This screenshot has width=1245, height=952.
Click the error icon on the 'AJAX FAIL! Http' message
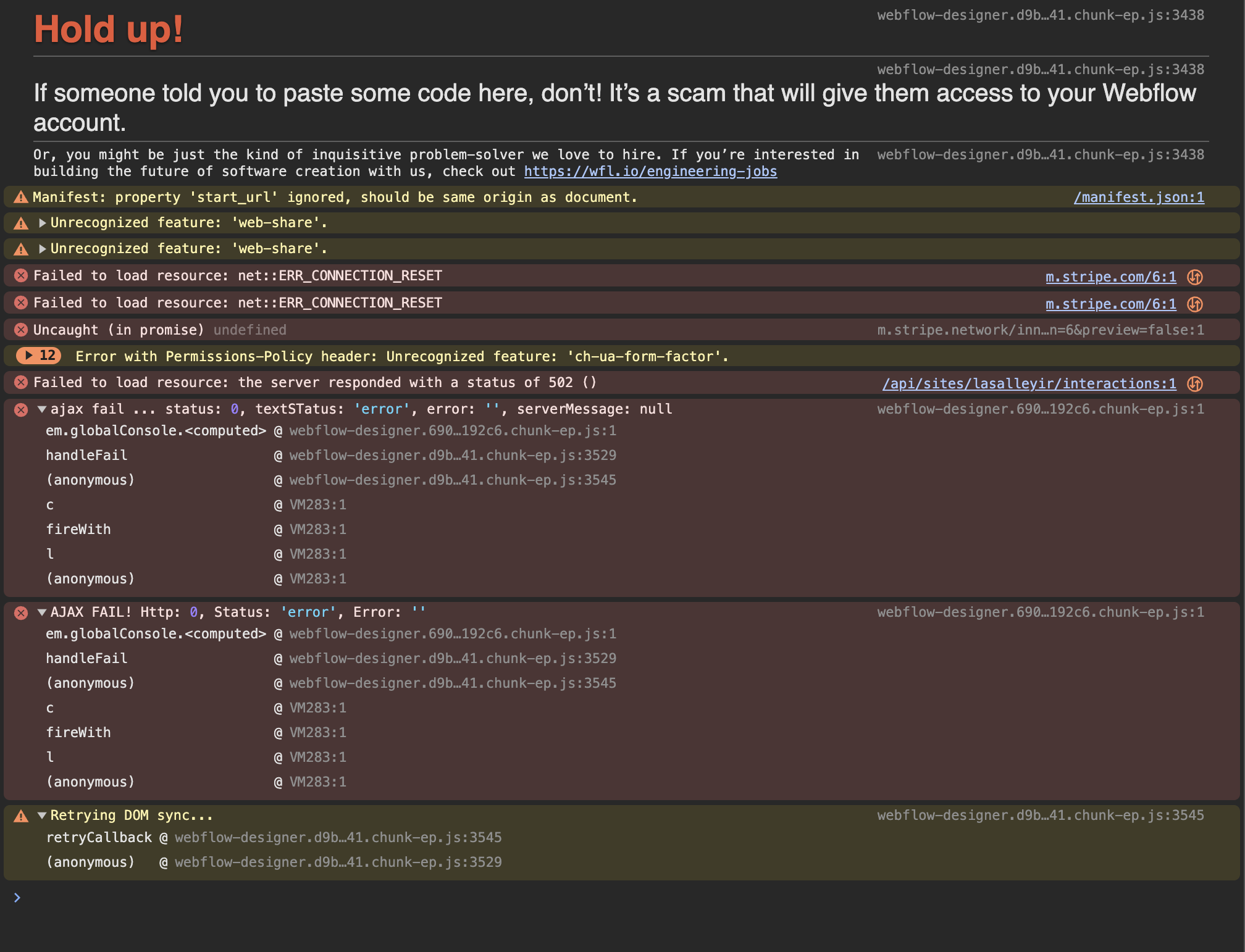(x=21, y=613)
